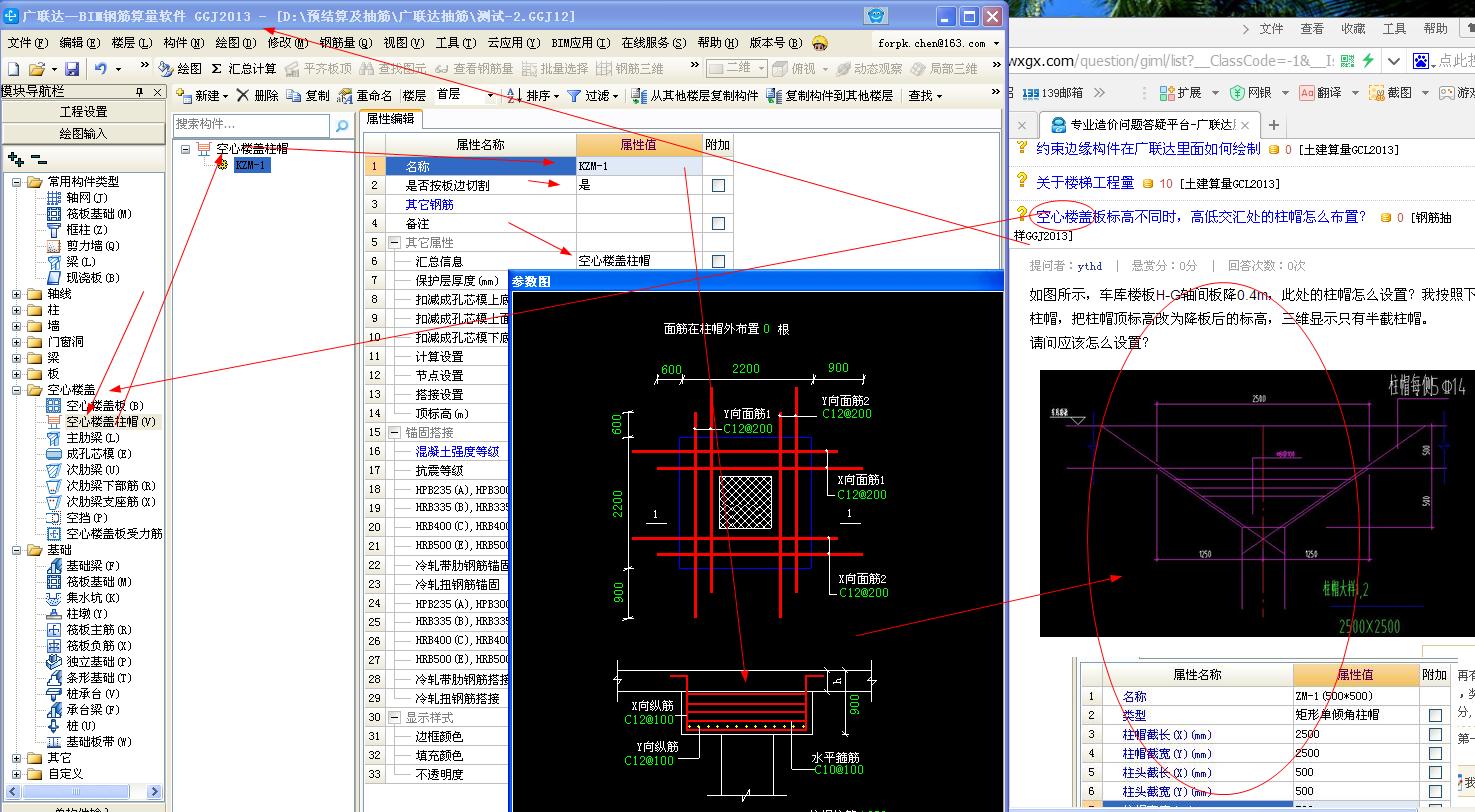This screenshot has width=1475, height=812.
Task: Select 梁(L) under 常用构件类型
Action: tap(72, 262)
